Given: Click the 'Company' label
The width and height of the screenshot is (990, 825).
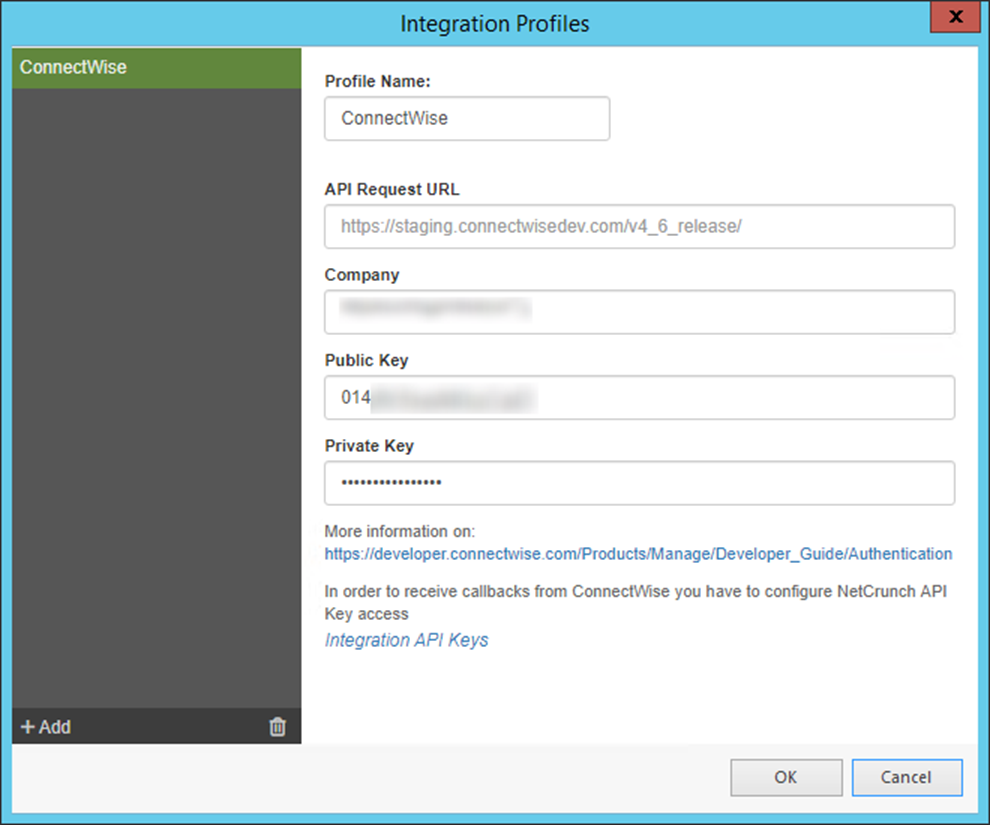Looking at the screenshot, I should pyautogui.click(x=362, y=275).
